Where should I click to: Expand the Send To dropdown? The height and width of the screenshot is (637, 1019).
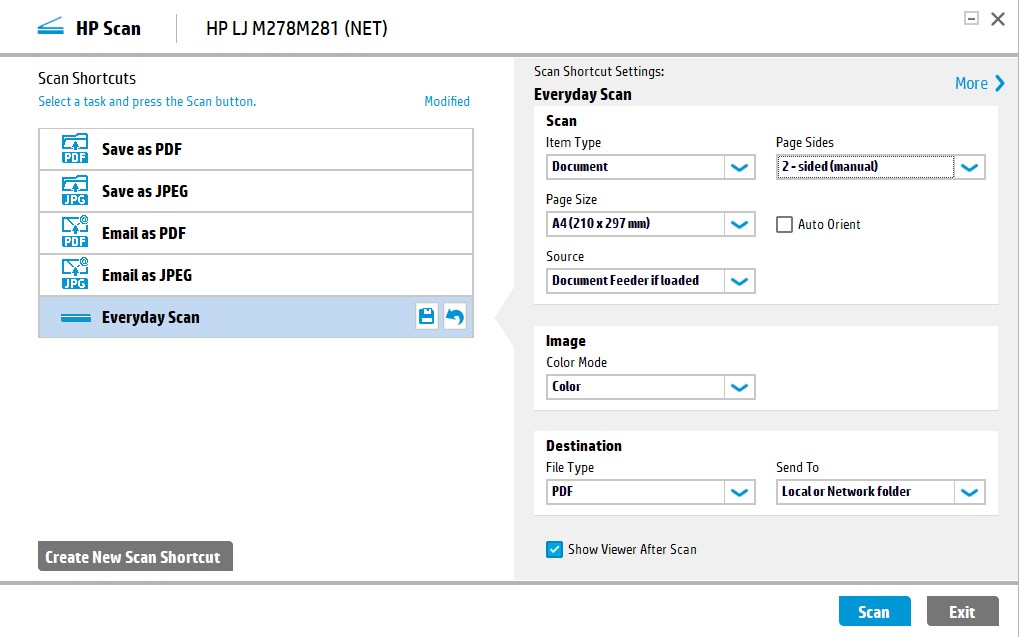pos(969,492)
